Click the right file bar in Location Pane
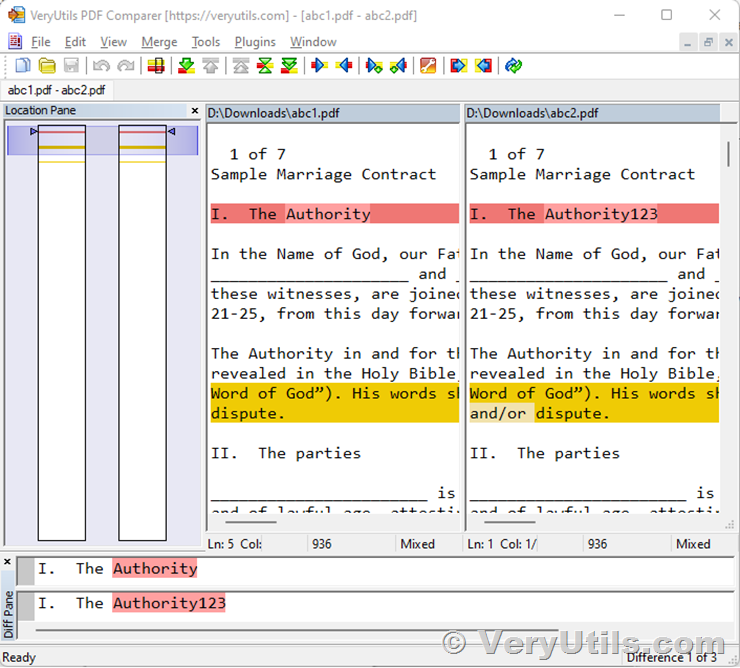 143,333
